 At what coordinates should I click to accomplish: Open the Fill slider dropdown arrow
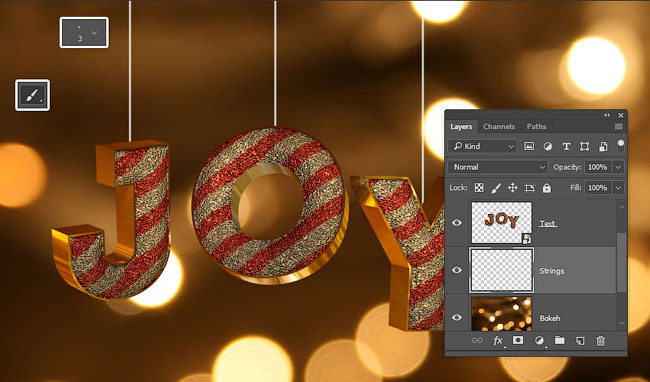618,188
